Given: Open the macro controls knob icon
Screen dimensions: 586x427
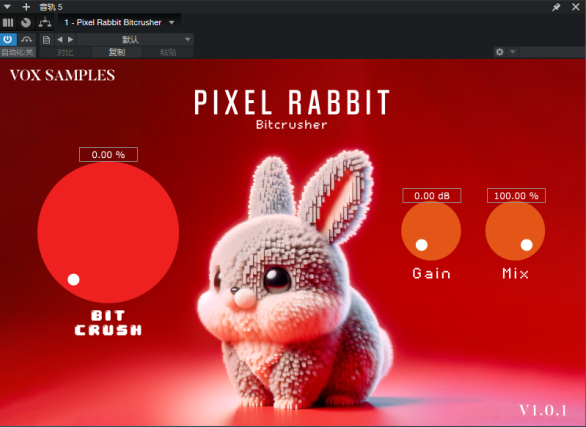Looking at the screenshot, I should pos(26,23).
